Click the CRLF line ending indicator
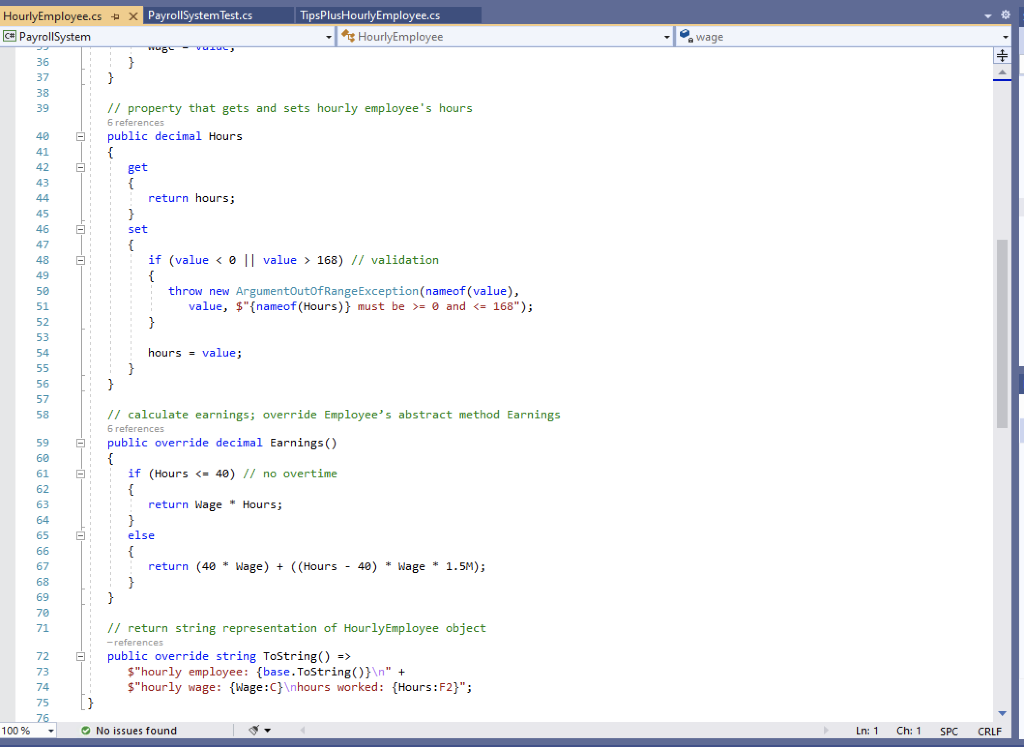The width and height of the screenshot is (1024, 747). click(989, 731)
